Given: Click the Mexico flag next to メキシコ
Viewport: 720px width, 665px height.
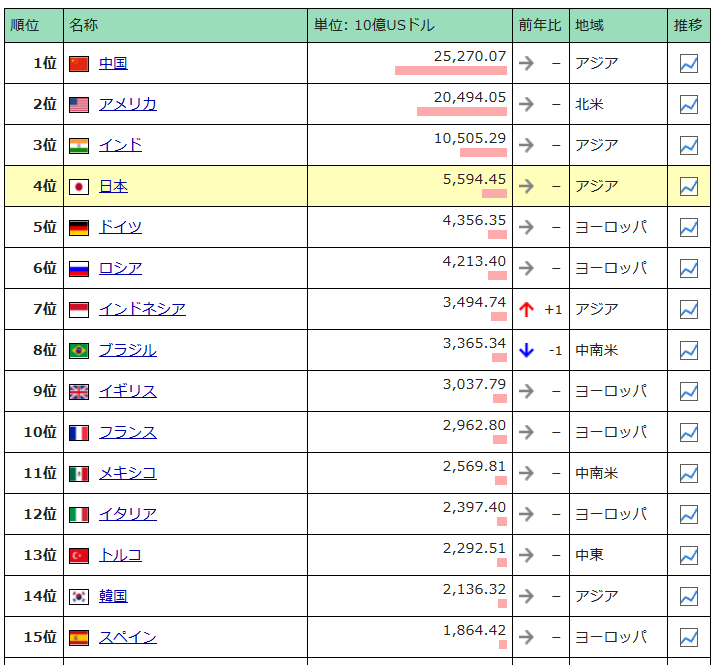Looking at the screenshot, I should [79, 474].
